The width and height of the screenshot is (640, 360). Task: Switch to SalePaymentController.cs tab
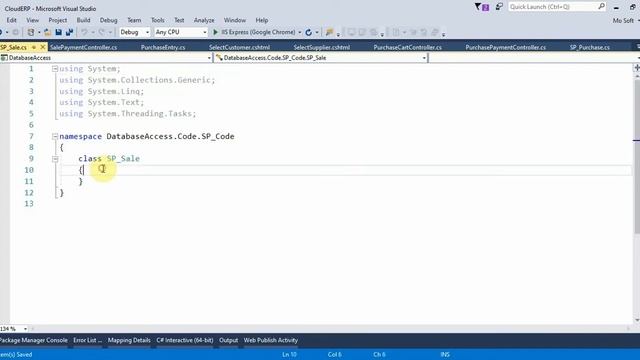[84, 47]
